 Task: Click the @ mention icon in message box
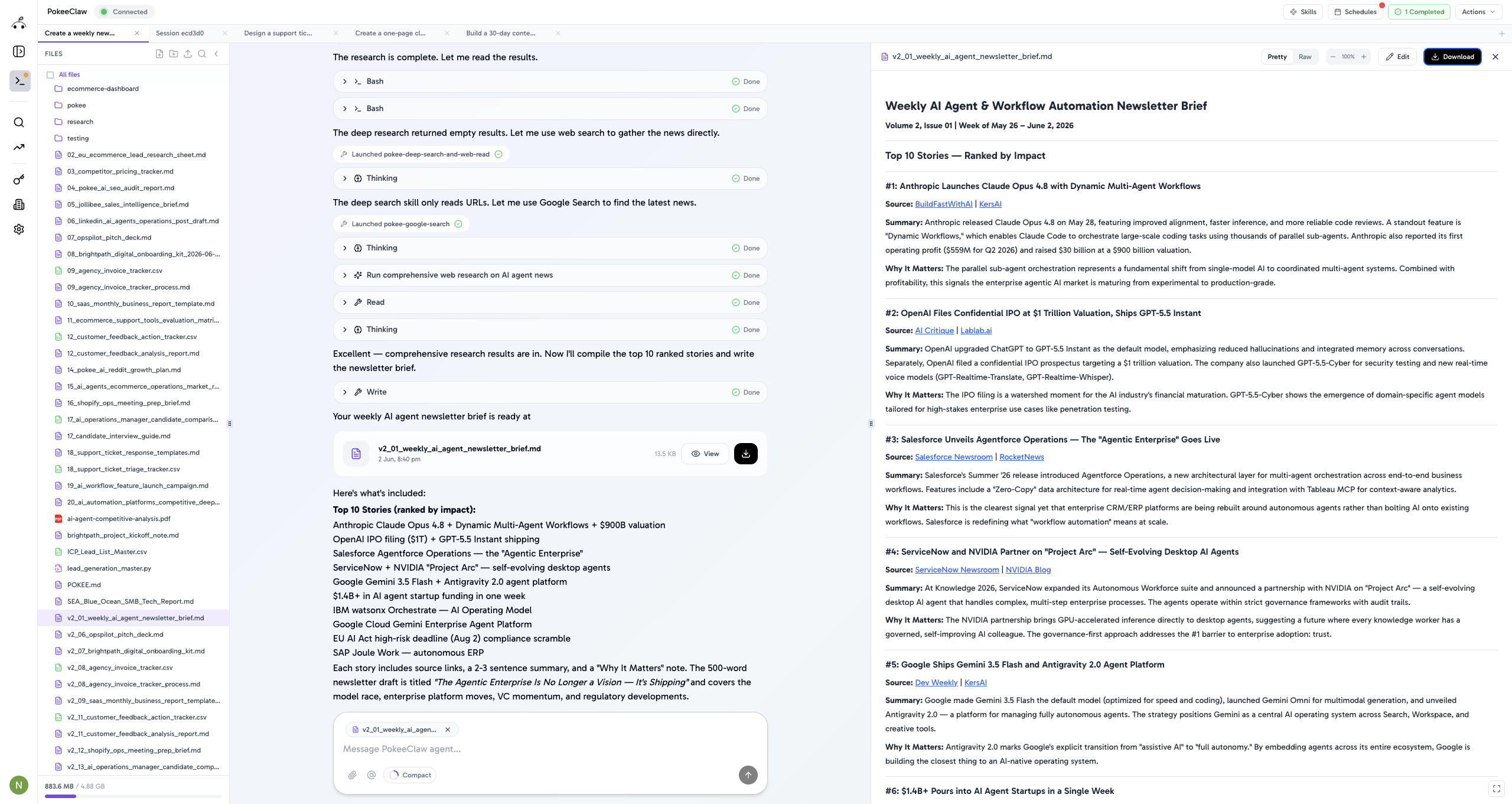click(372, 775)
